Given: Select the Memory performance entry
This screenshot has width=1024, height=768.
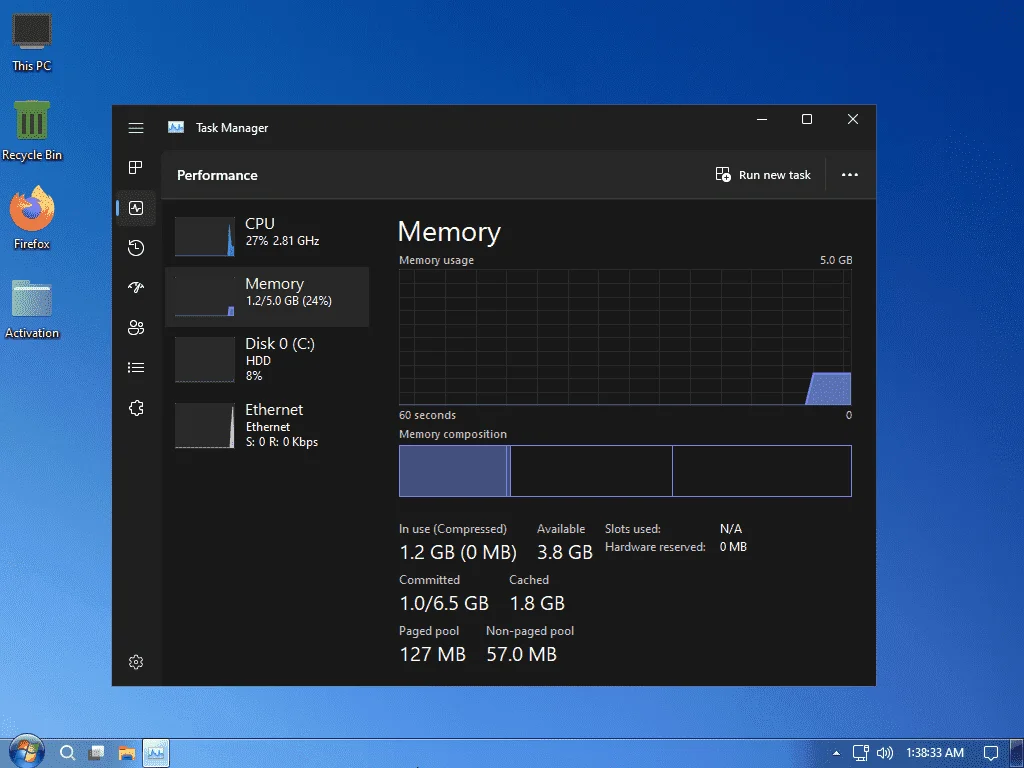Looking at the screenshot, I should pyautogui.click(x=267, y=296).
